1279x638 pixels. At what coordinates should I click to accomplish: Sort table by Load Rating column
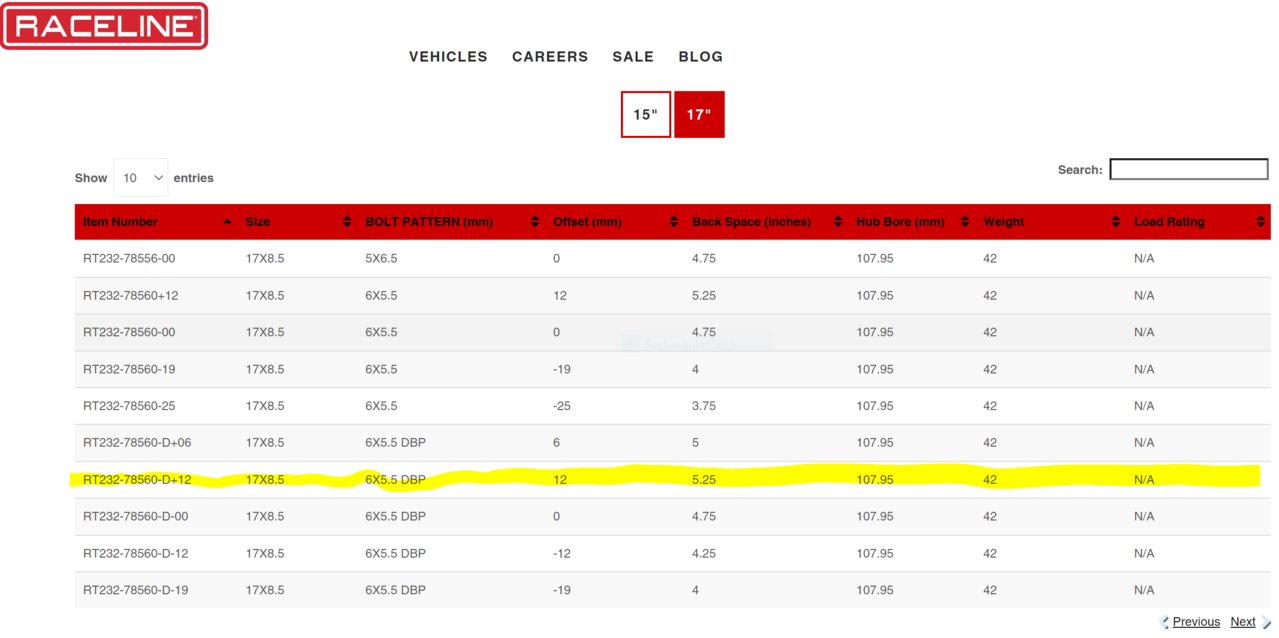click(x=1198, y=222)
